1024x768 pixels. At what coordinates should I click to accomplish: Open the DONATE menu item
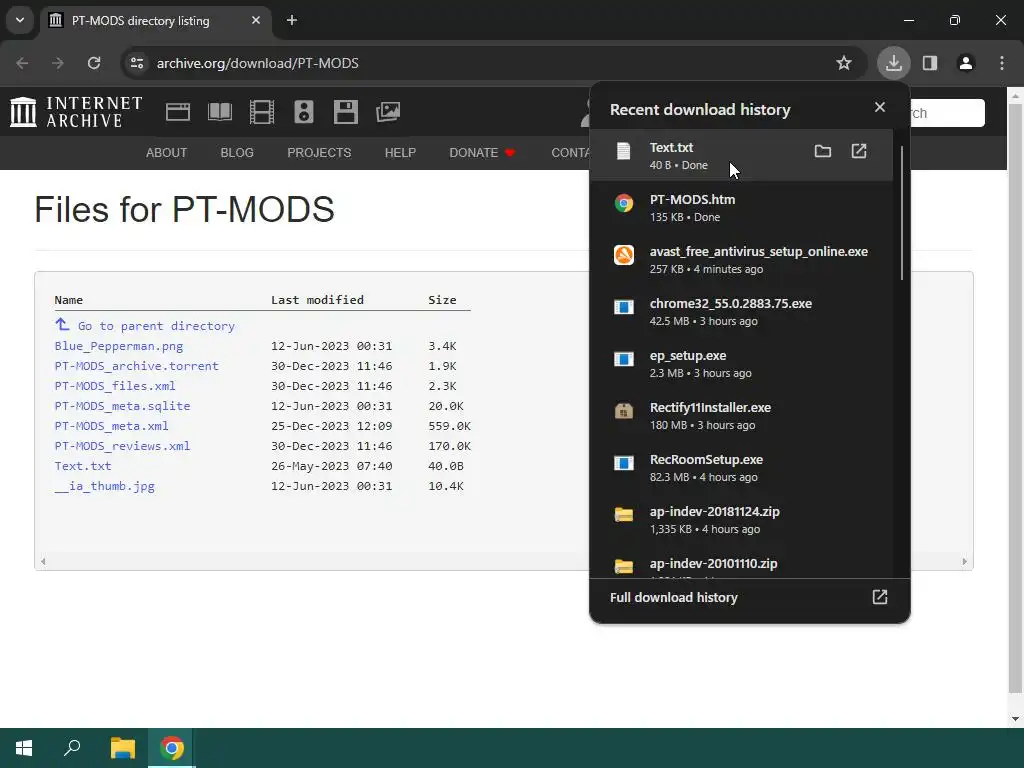tap(482, 153)
